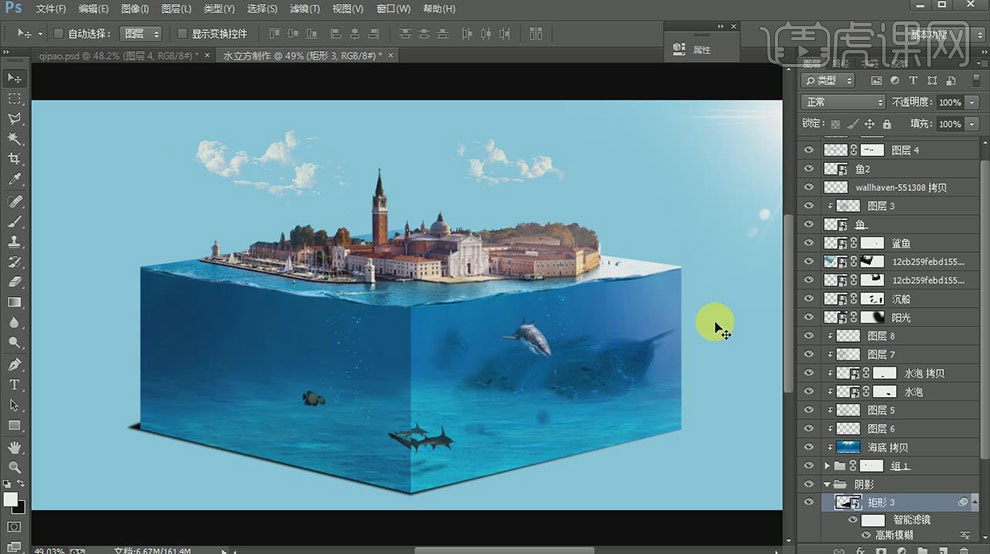Select the Zoom tool
990x554 pixels.
[14, 467]
